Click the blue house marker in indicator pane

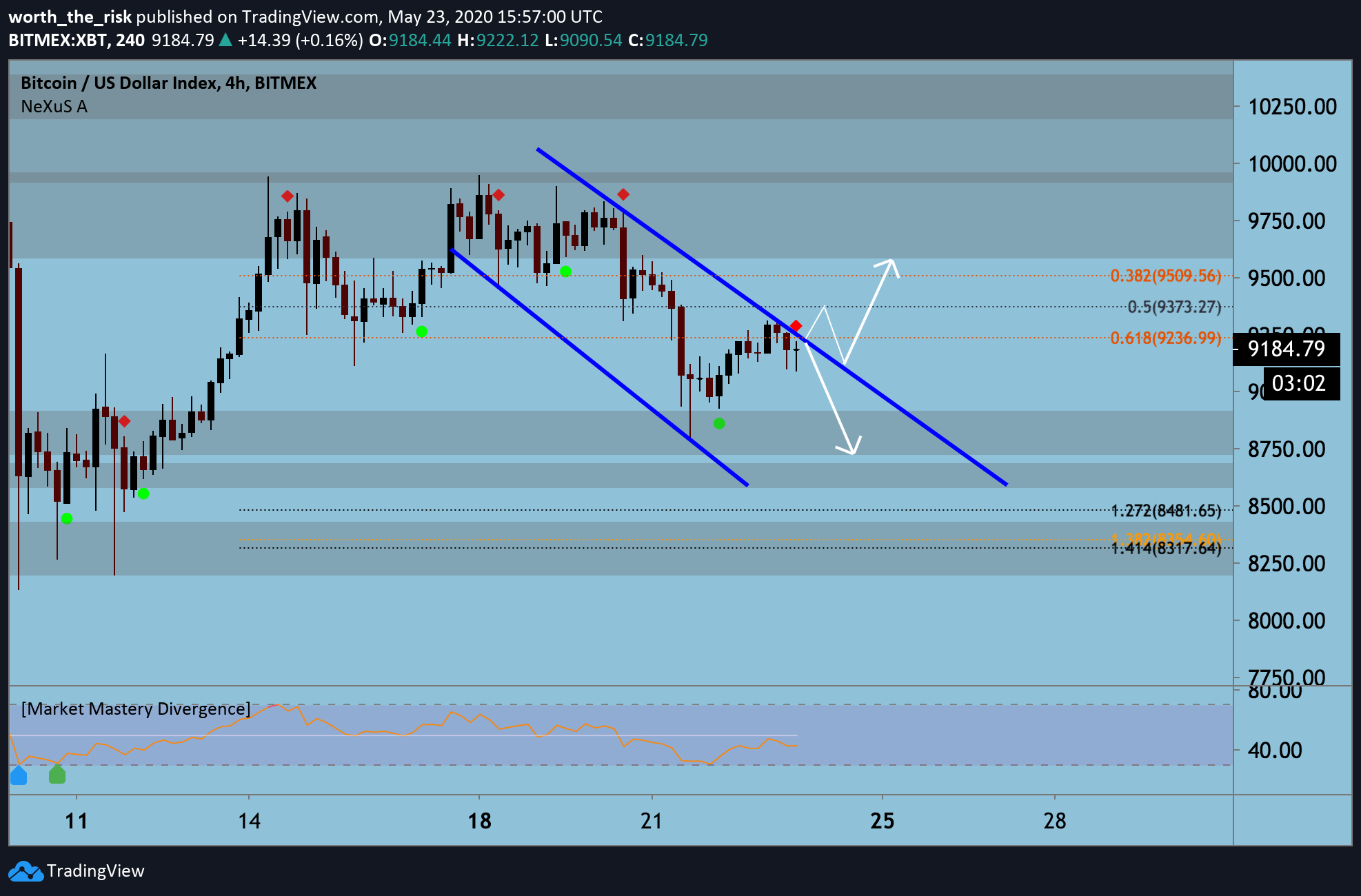pyautogui.click(x=19, y=775)
